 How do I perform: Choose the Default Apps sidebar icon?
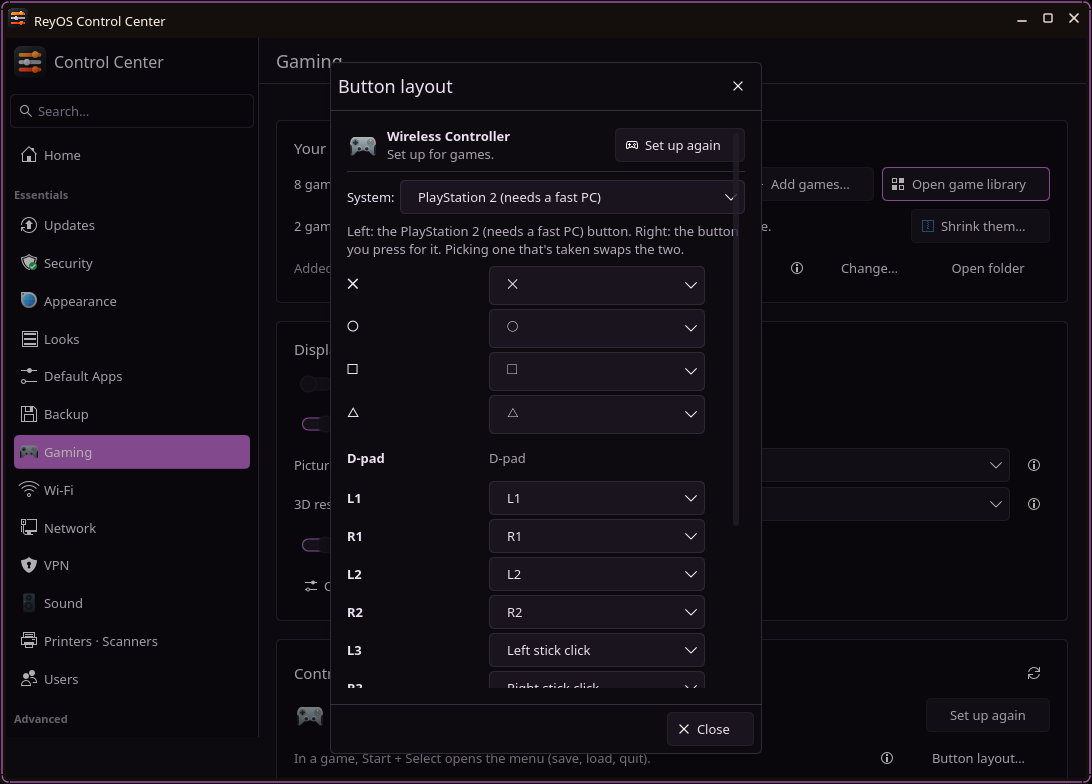pos(29,376)
